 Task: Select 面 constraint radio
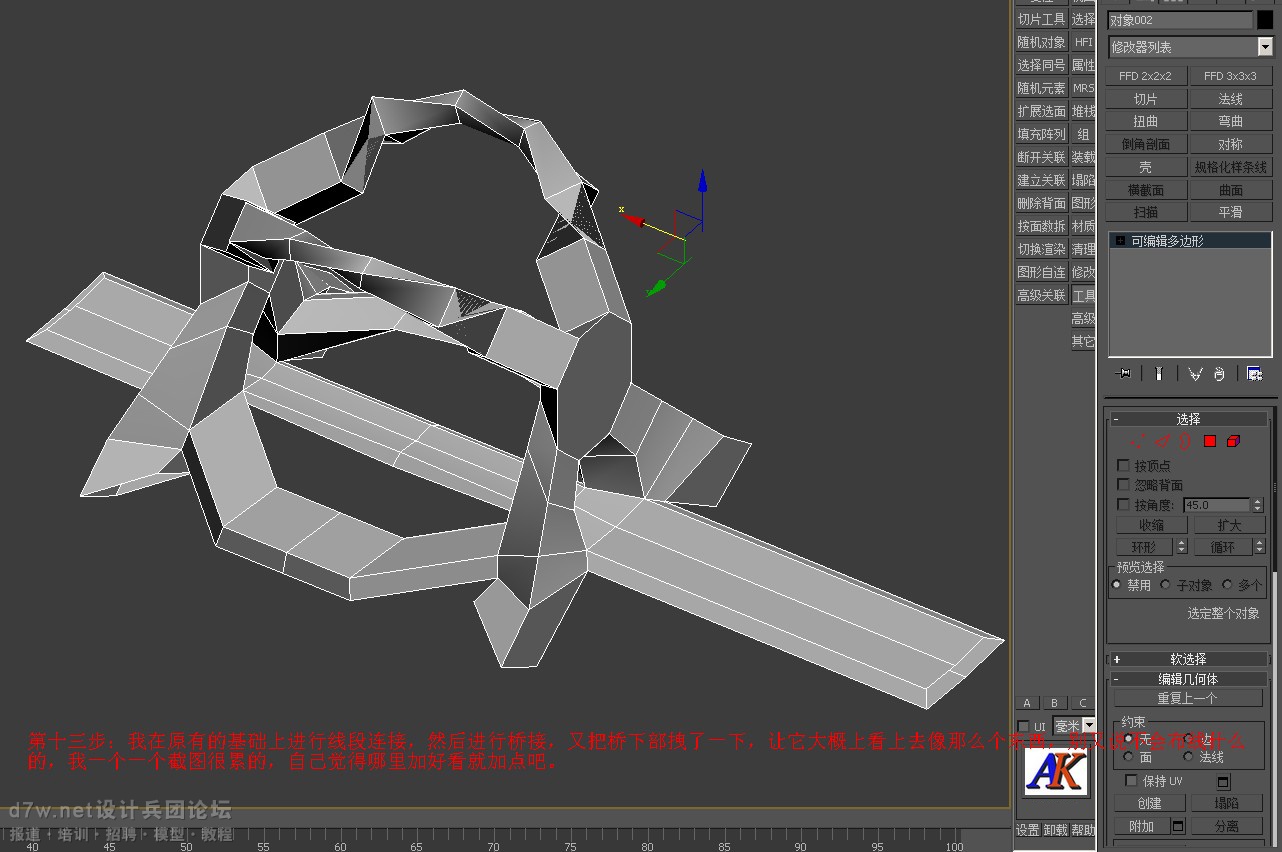click(x=1129, y=757)
